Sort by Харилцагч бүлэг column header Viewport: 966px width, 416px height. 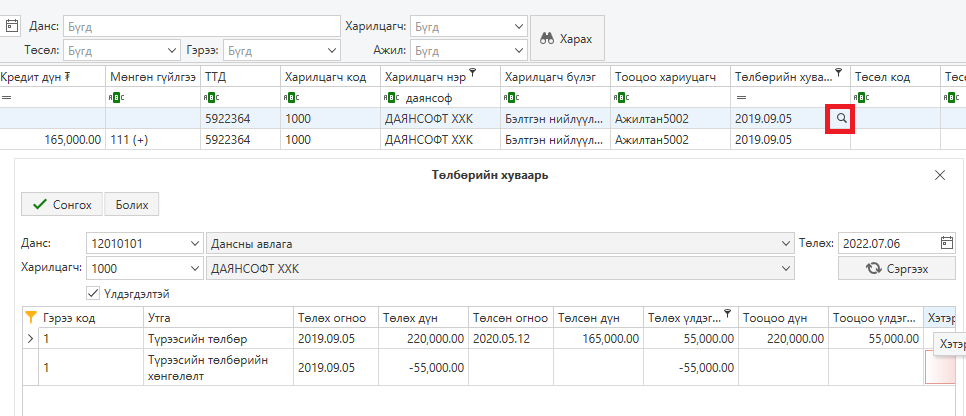pyautogui.click(x=555, y=77)
